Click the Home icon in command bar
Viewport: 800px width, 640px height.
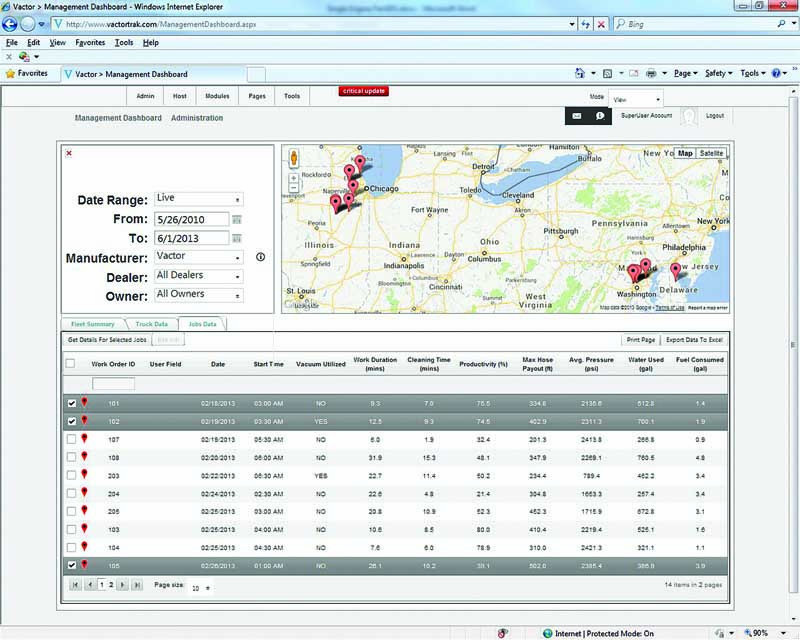[580, 73]
